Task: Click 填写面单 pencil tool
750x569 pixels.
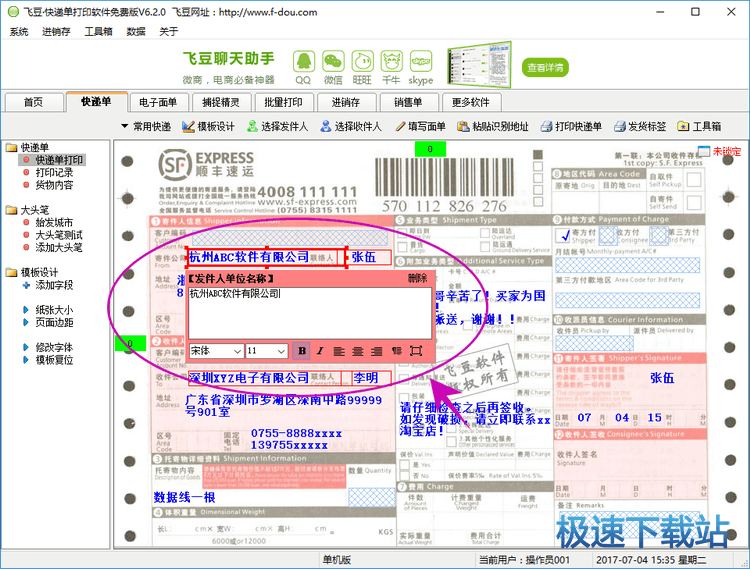Action: (420, 126)
